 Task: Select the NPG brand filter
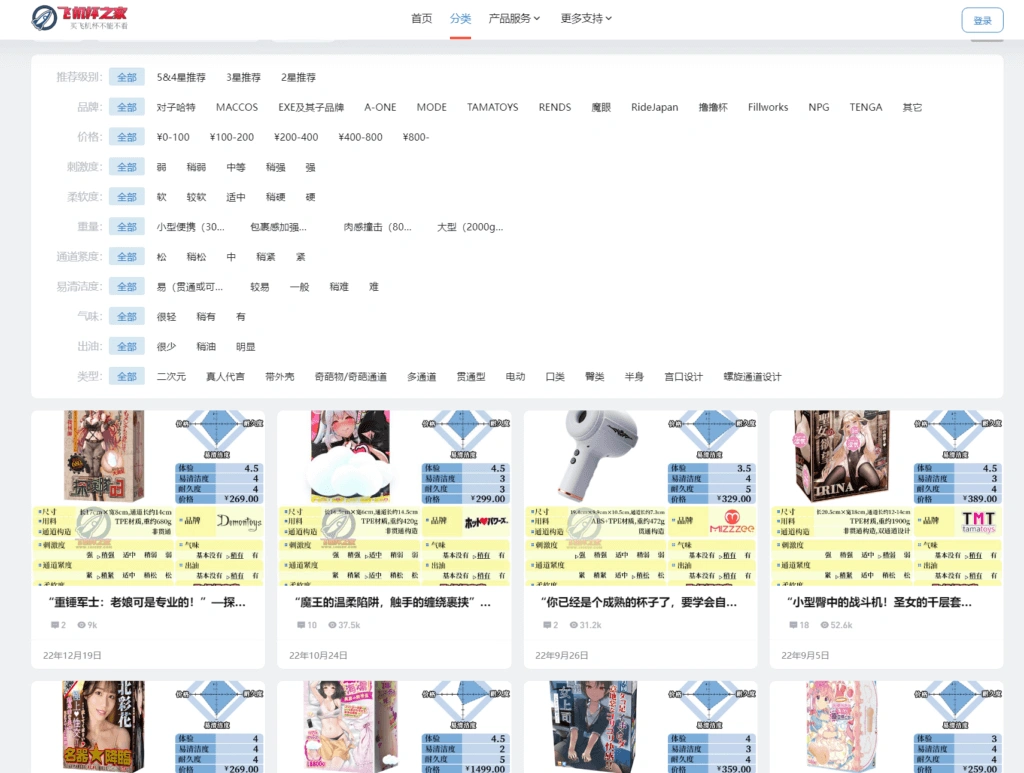coord(819,107)
